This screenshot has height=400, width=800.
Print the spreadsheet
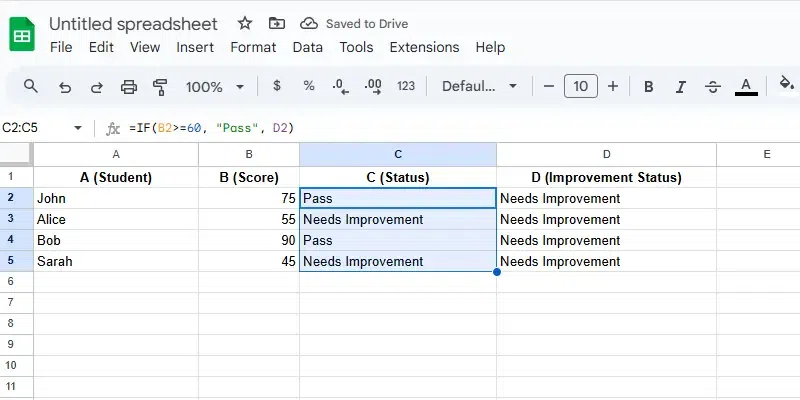(x=129, y=87)
